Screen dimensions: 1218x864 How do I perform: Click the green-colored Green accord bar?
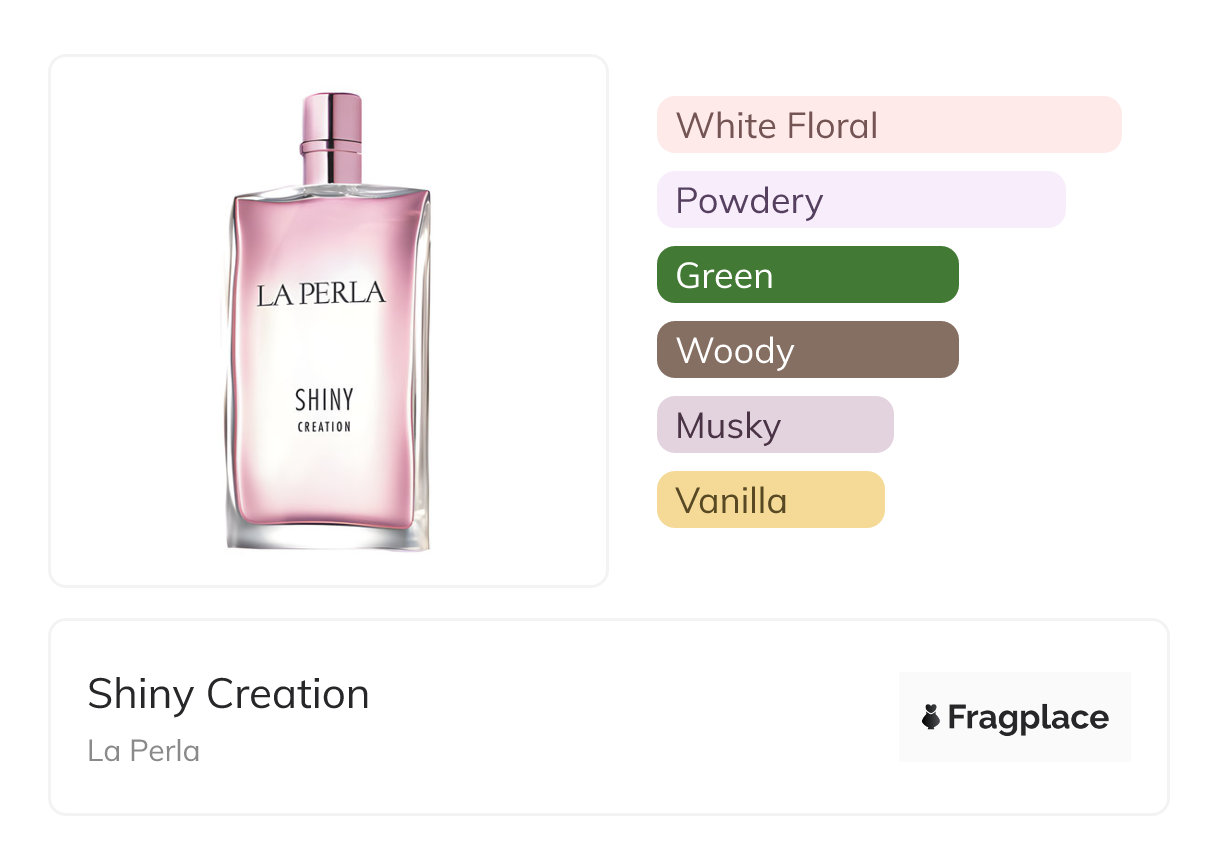[807, 275]
